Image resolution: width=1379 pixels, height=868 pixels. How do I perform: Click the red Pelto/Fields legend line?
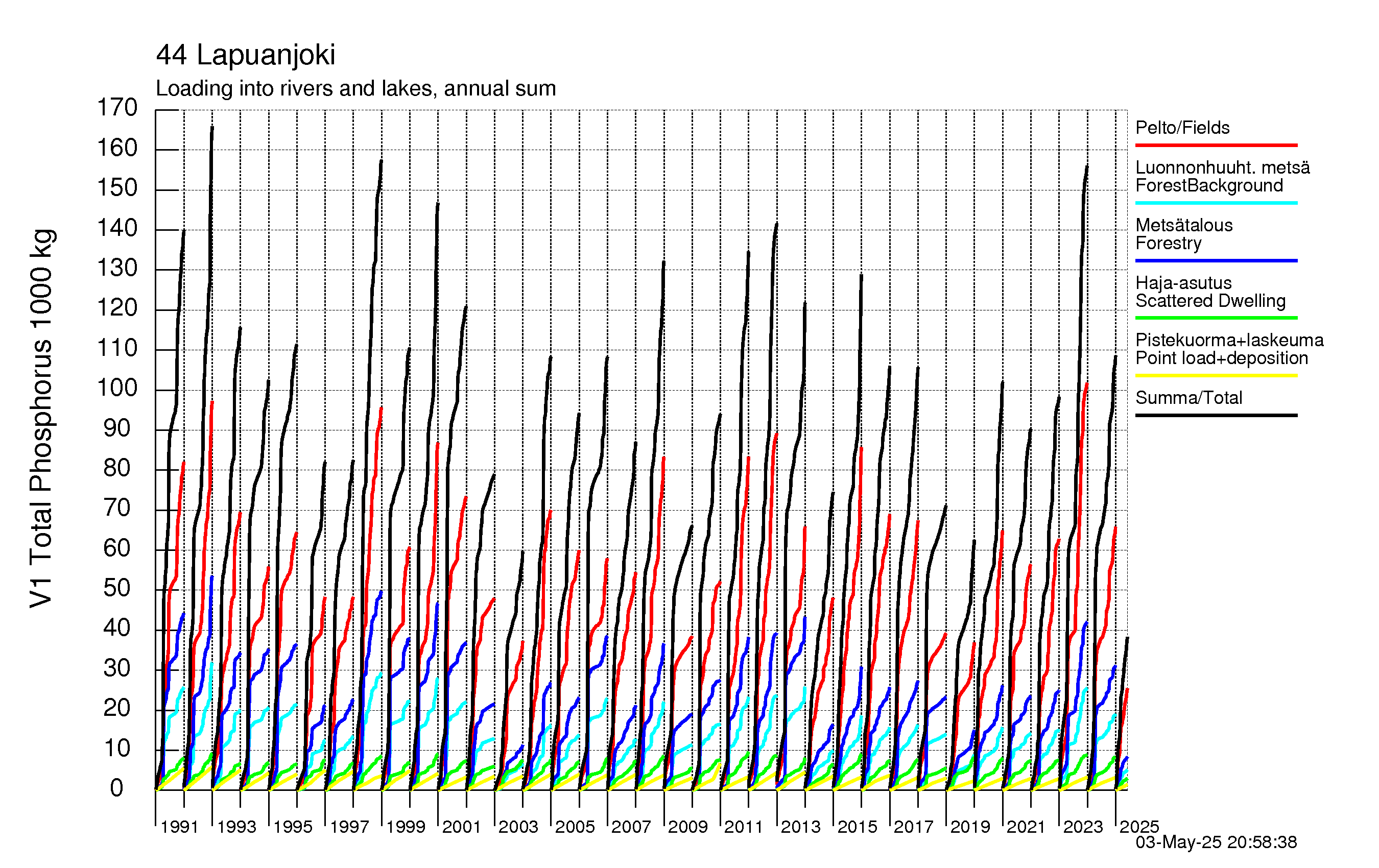click(1217, 146)
